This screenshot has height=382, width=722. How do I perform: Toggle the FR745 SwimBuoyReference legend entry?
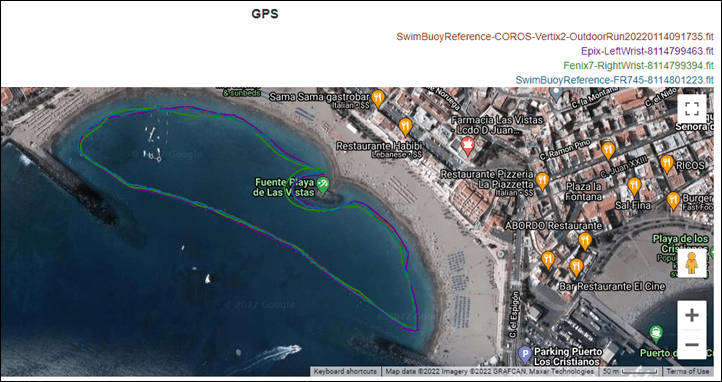click(614, 80)
